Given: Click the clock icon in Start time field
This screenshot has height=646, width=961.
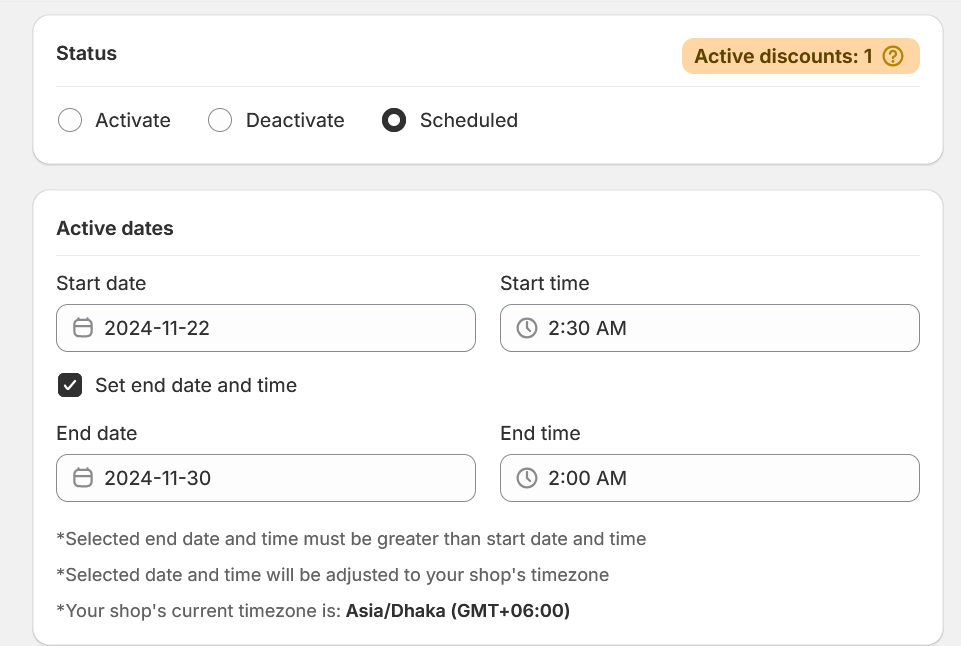Looking at the screenshot, I should pos(527,328).
